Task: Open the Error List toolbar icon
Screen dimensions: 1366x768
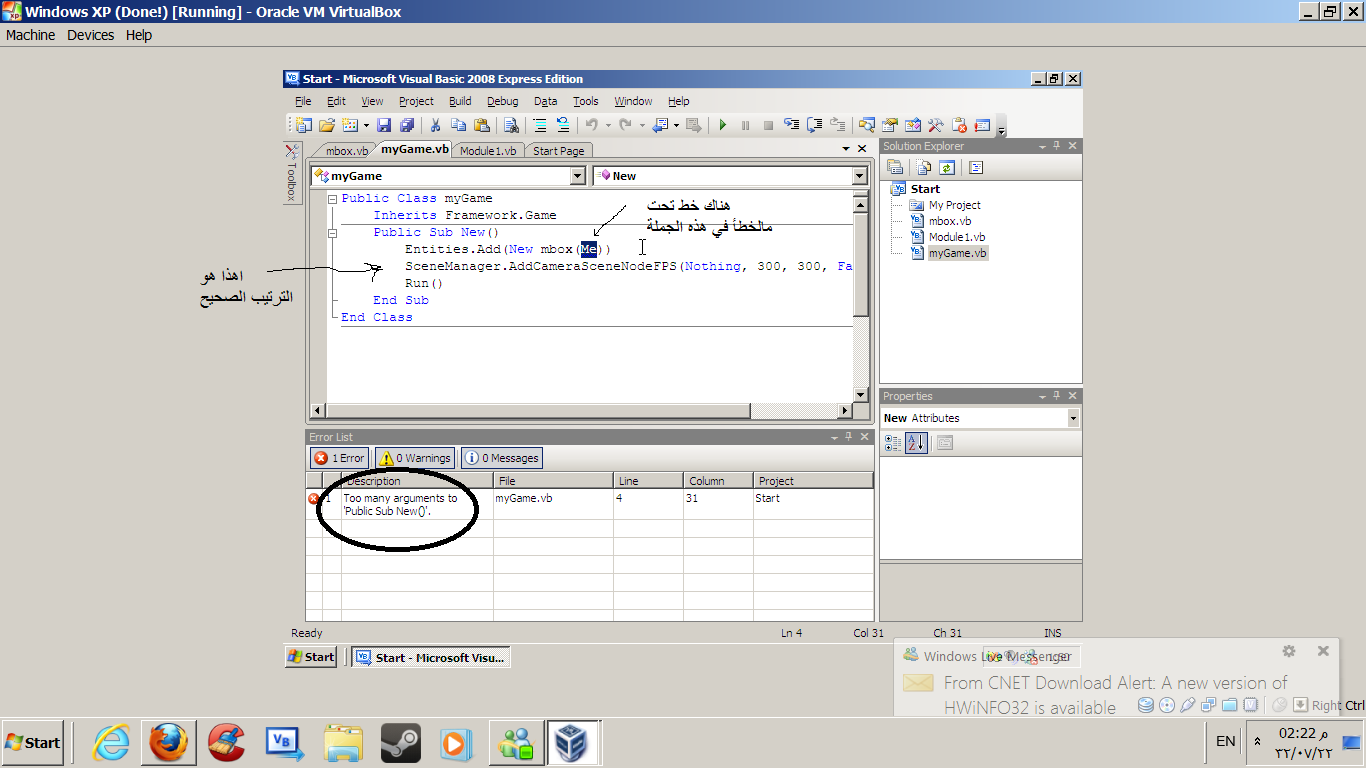Action: click(959, 125)
